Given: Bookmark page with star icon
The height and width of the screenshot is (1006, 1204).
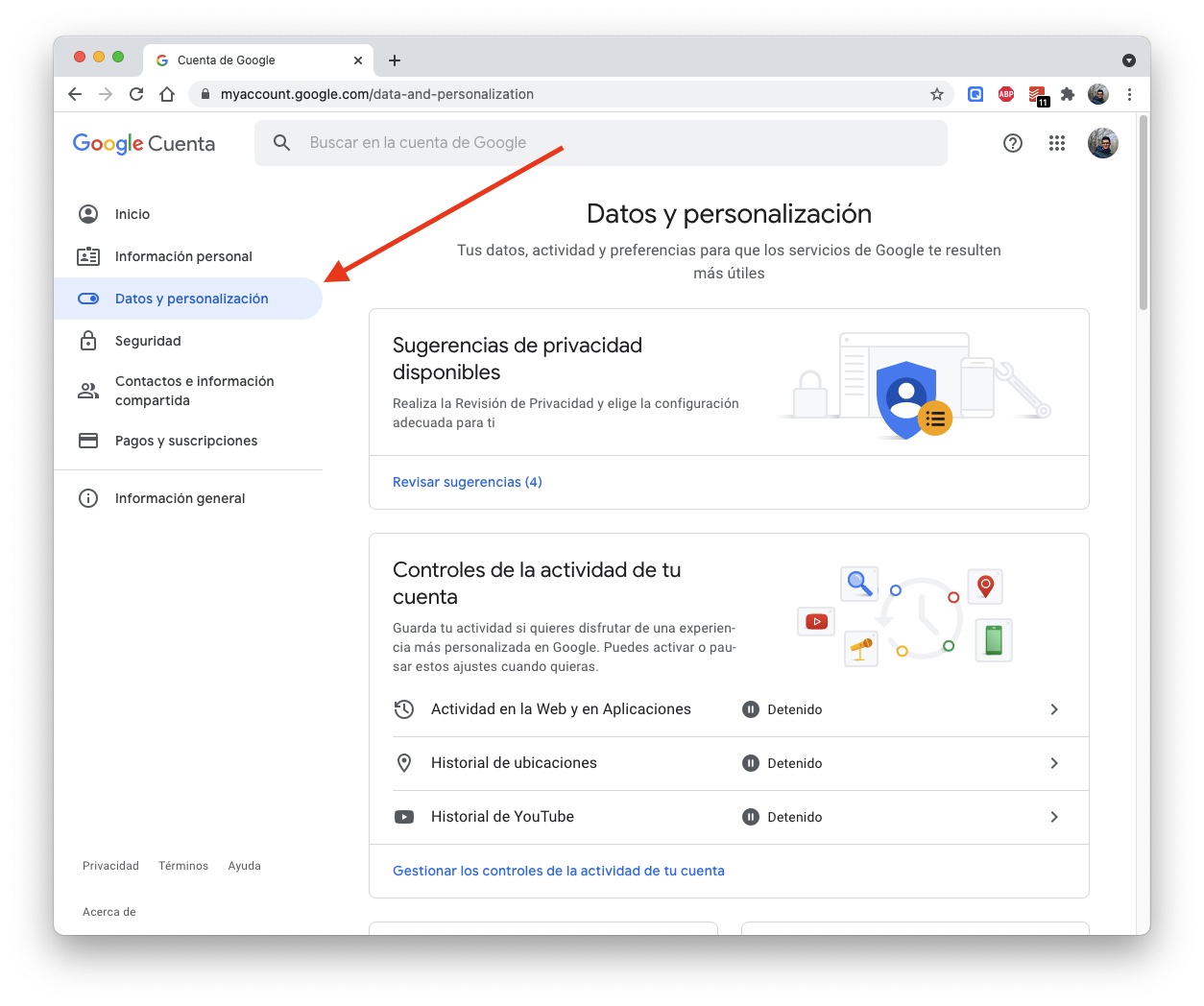Looking at the screenshot, I should click(x=936, y=94).
